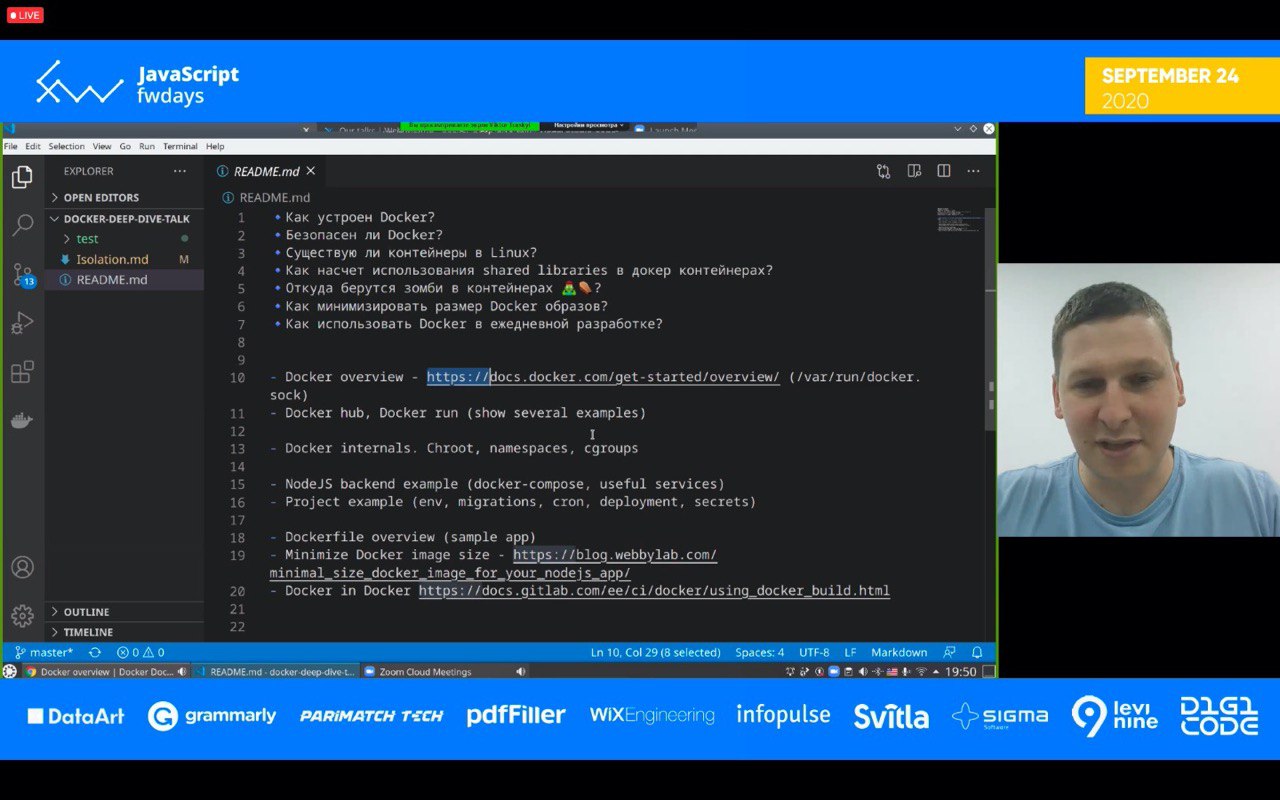The height and width of the screenshot is (800, 1280).
Task: Open the Accounts menu icon
Action: [22, 567]
